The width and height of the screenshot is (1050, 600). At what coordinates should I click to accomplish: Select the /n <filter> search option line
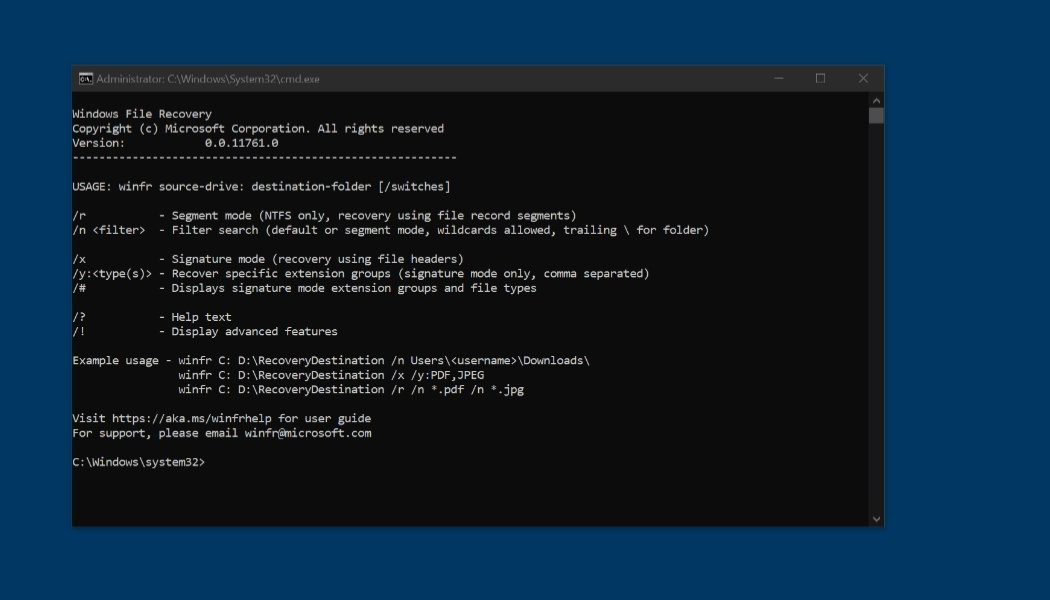390,229
